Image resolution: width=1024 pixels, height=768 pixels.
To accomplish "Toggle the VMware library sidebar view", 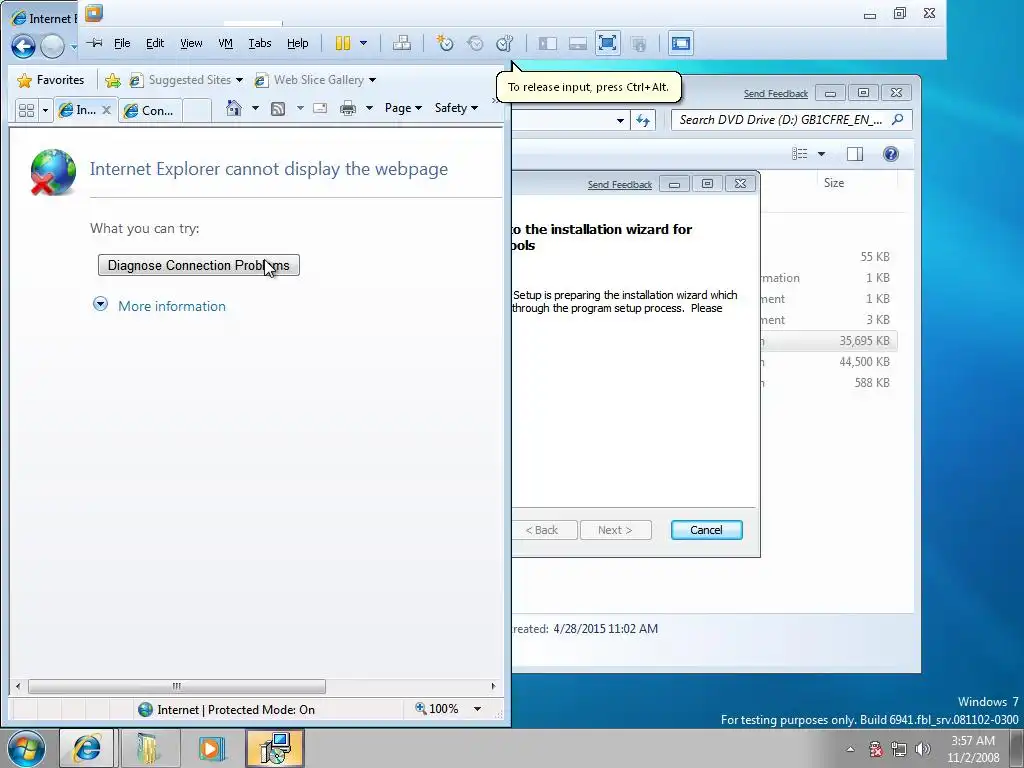I will coord(547,43).
